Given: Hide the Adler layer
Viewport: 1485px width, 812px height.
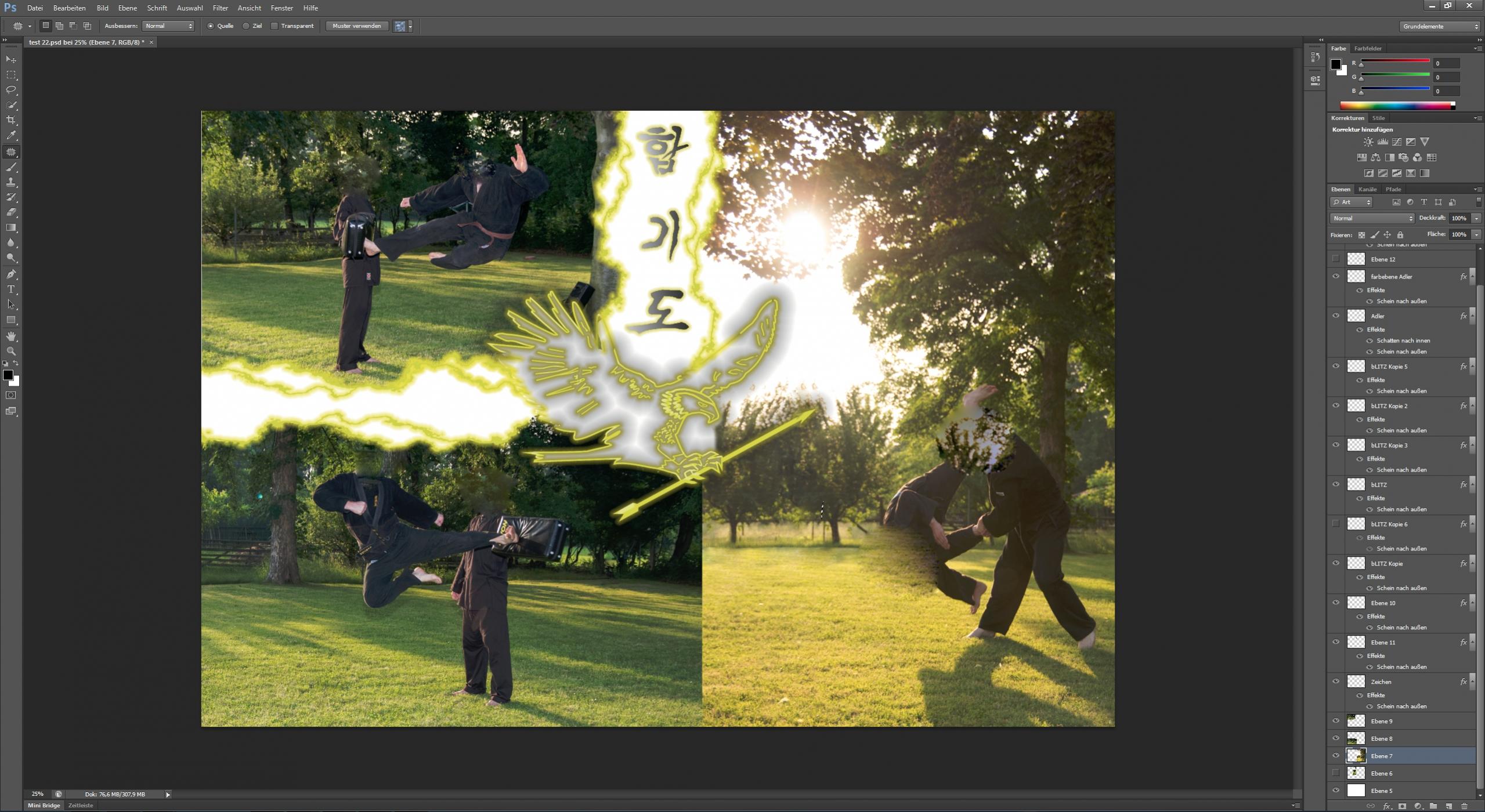Looking at the screenshot, I should click(x=1336, y=316).
